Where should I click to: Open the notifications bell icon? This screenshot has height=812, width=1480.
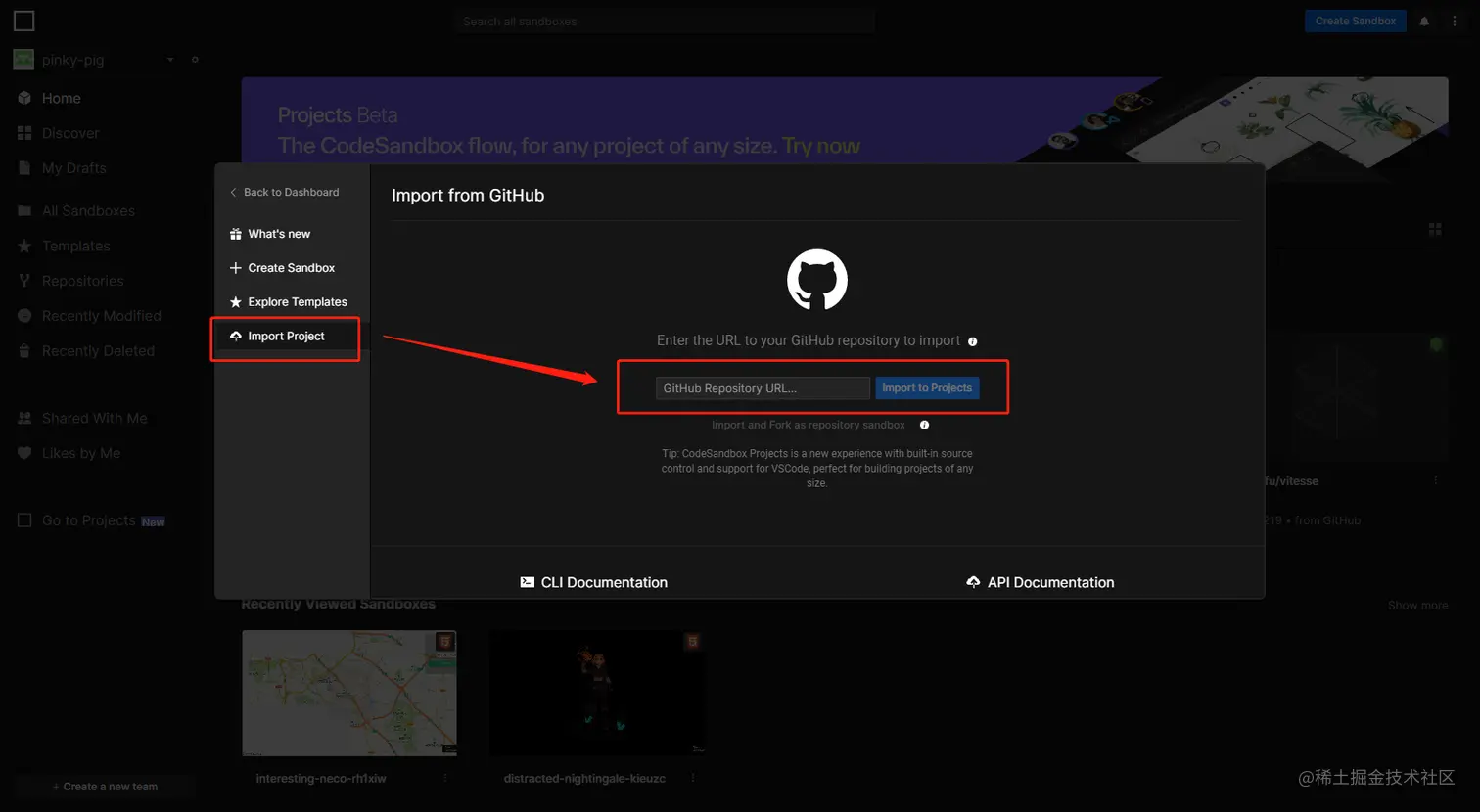coord(1424,21)
